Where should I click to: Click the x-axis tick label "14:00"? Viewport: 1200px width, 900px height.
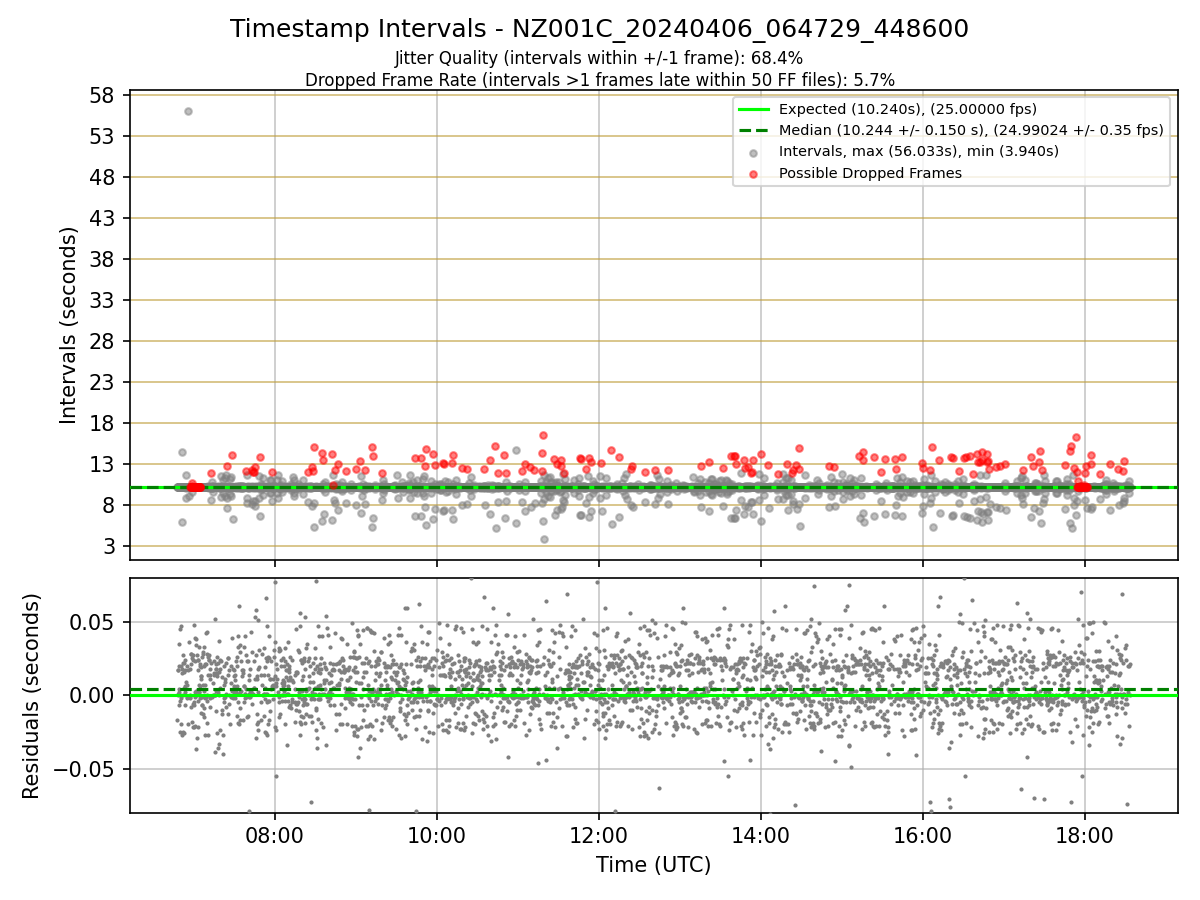(761, 834)
